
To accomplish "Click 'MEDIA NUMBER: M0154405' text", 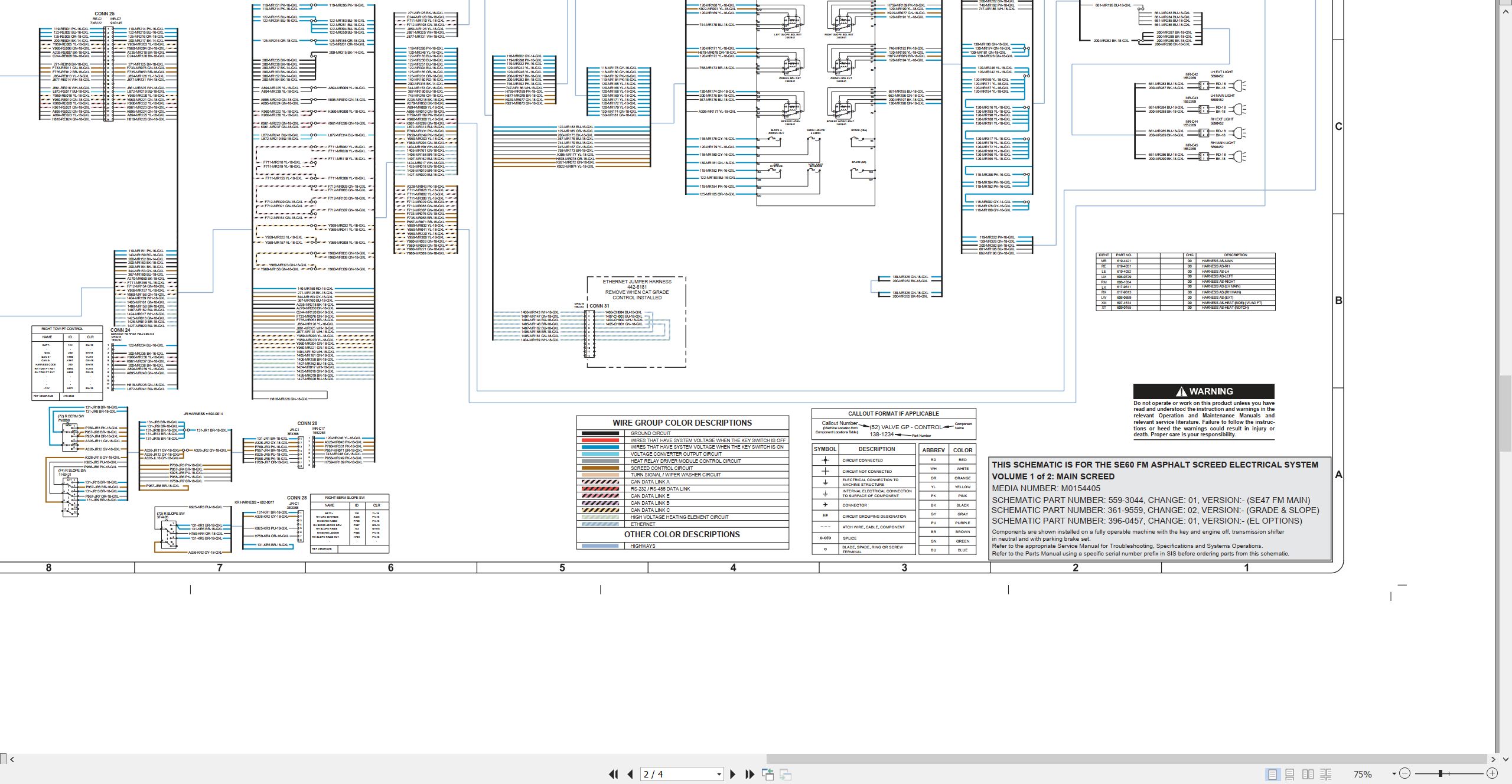I will (1046, 488).
